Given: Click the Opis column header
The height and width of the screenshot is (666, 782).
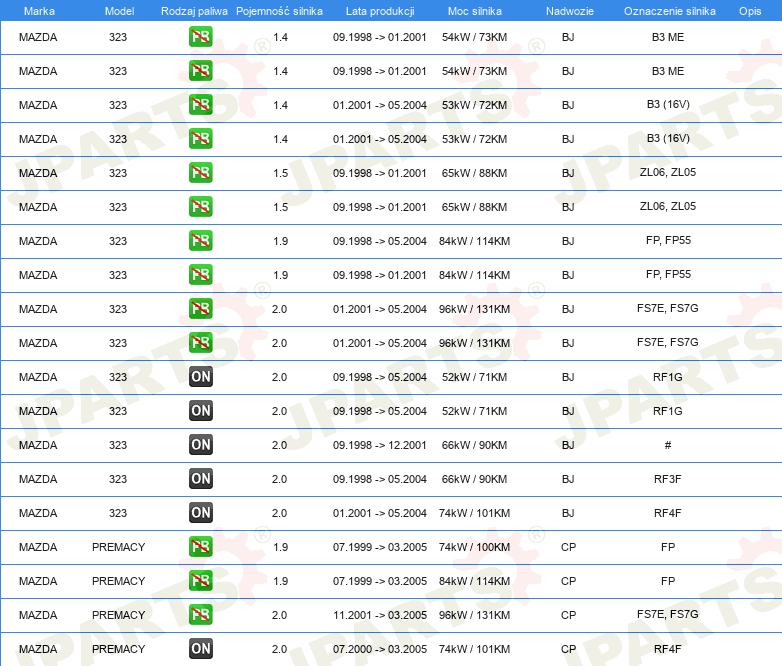Looking at the screenshot, I should tap(750, 11).
